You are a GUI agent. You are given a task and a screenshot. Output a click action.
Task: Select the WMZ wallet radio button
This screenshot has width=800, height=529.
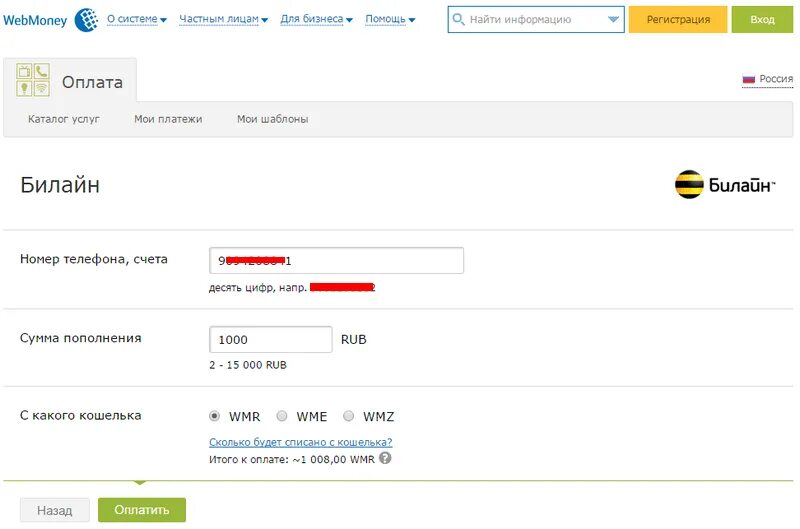pos(348,416)
